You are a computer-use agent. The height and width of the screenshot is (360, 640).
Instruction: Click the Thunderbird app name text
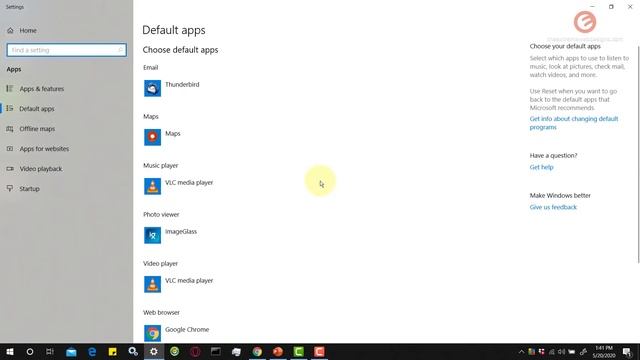tap(182, 84)
